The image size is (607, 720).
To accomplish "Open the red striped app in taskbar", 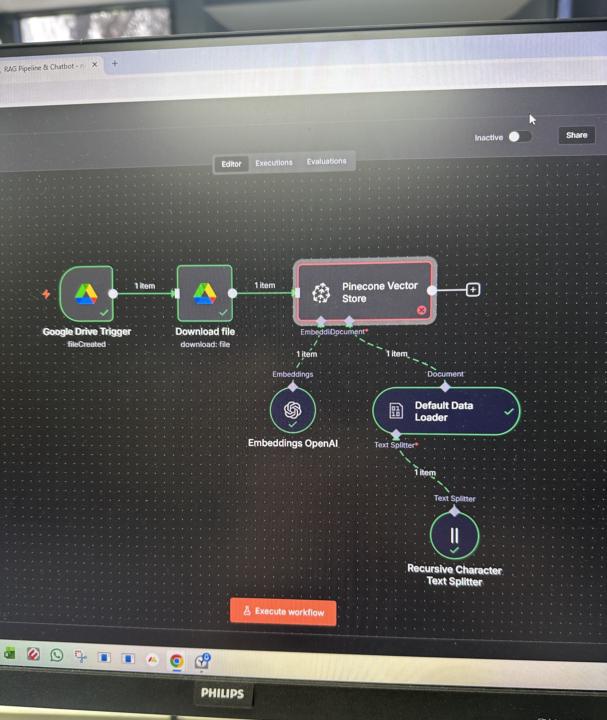I will click(x=33, y=654).
